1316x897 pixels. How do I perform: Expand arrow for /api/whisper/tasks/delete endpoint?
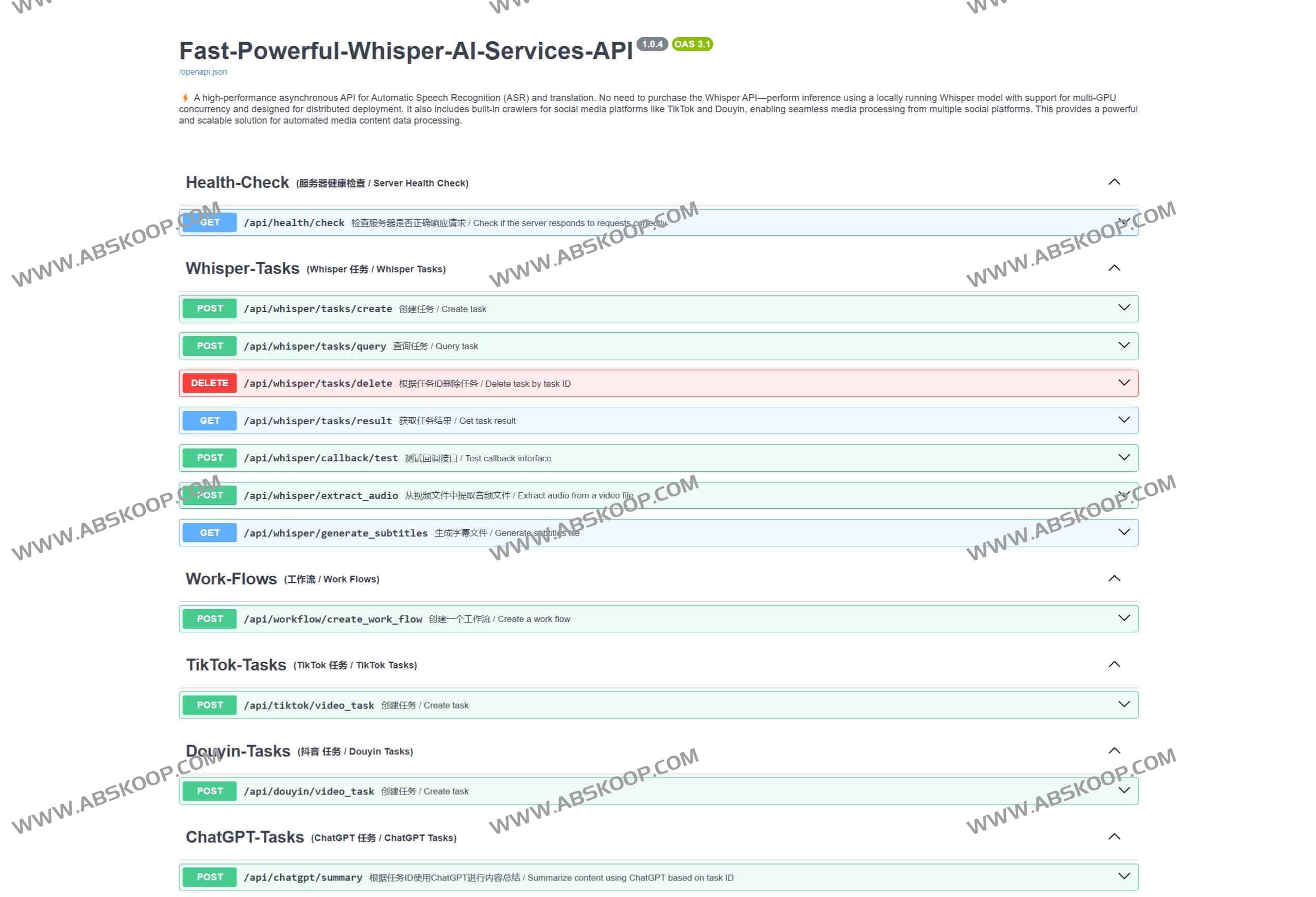click(1123, 383)
